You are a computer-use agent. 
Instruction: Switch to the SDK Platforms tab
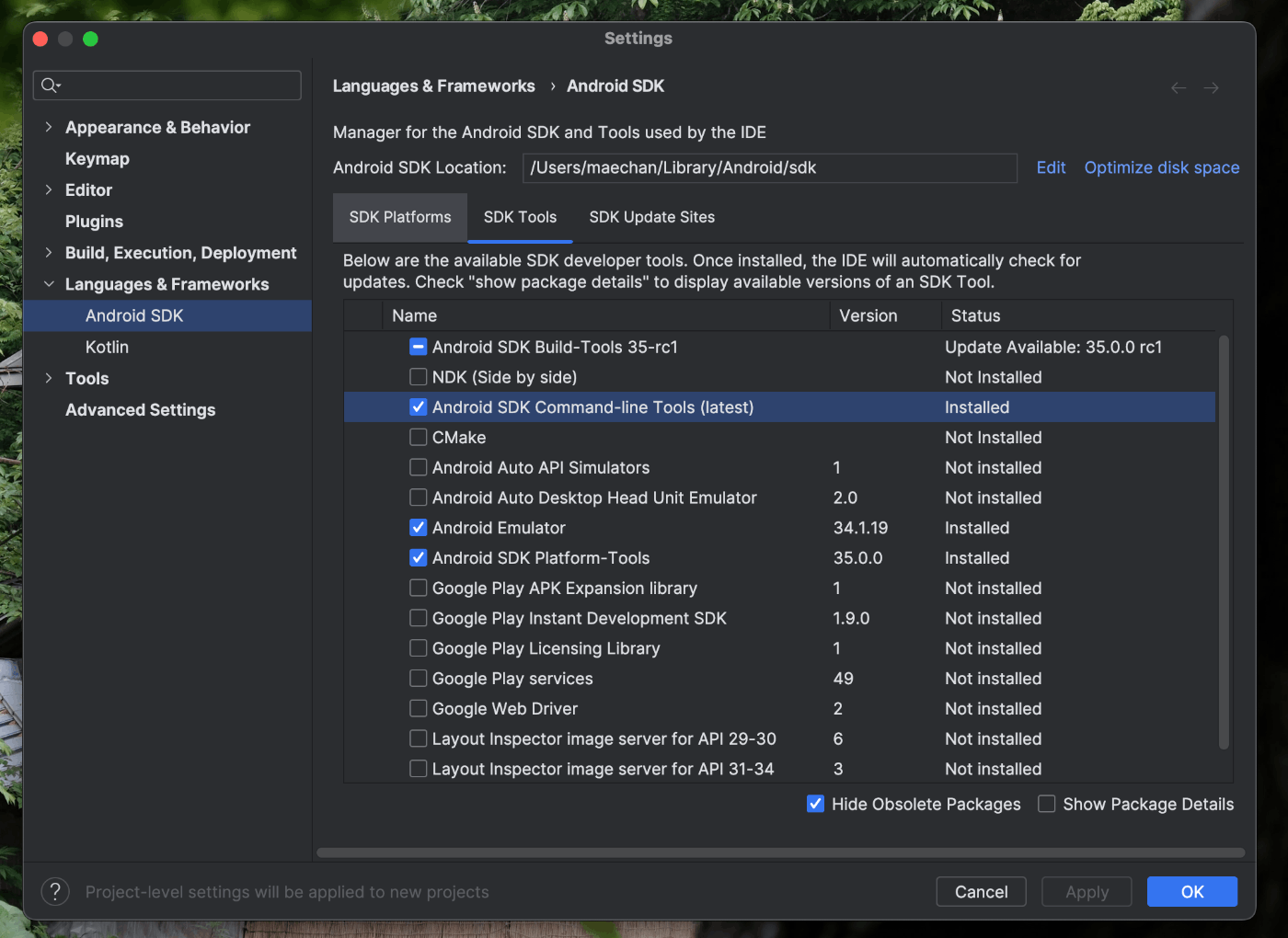(400, 217)
